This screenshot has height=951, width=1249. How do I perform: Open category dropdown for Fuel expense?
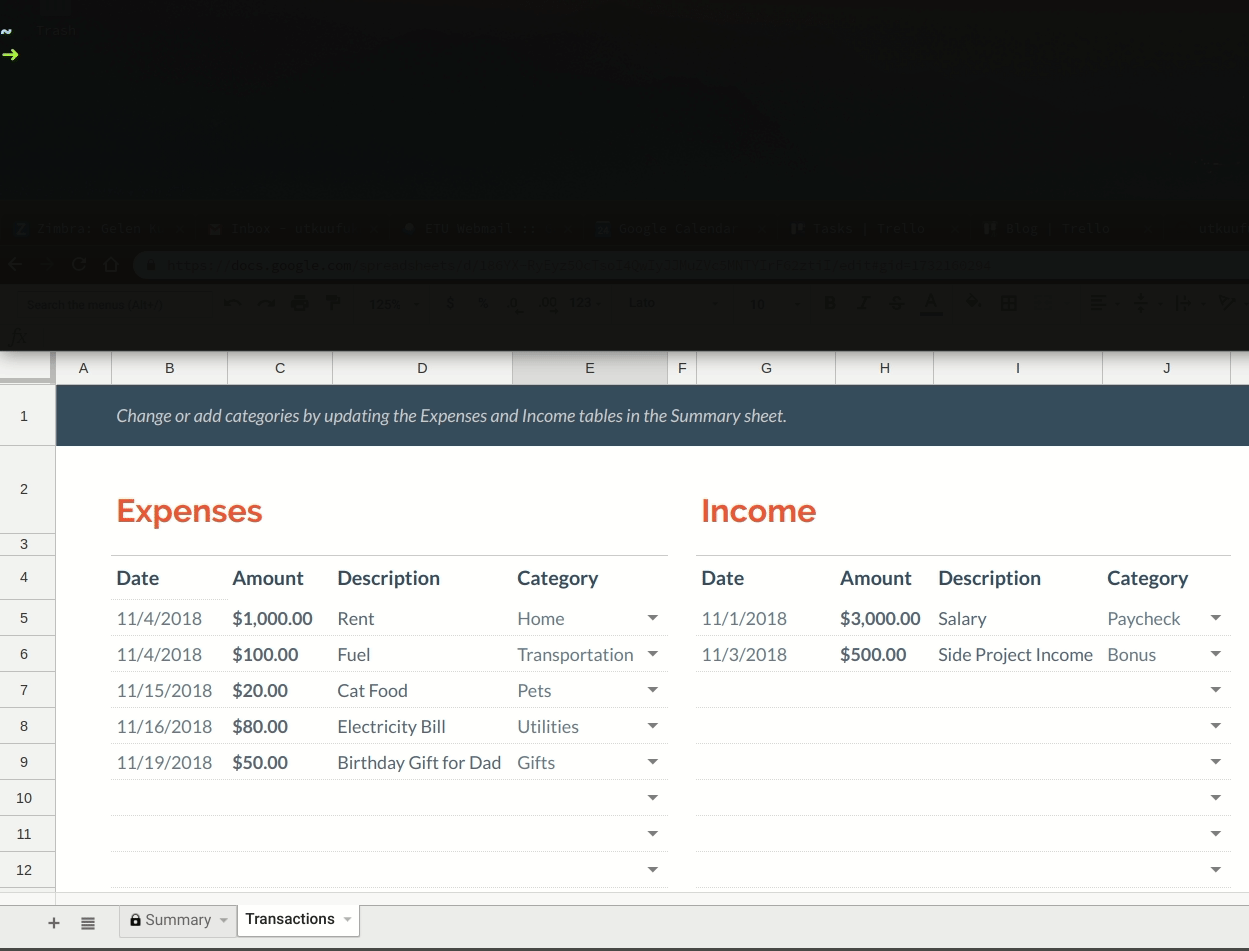(x=653, y=654)
